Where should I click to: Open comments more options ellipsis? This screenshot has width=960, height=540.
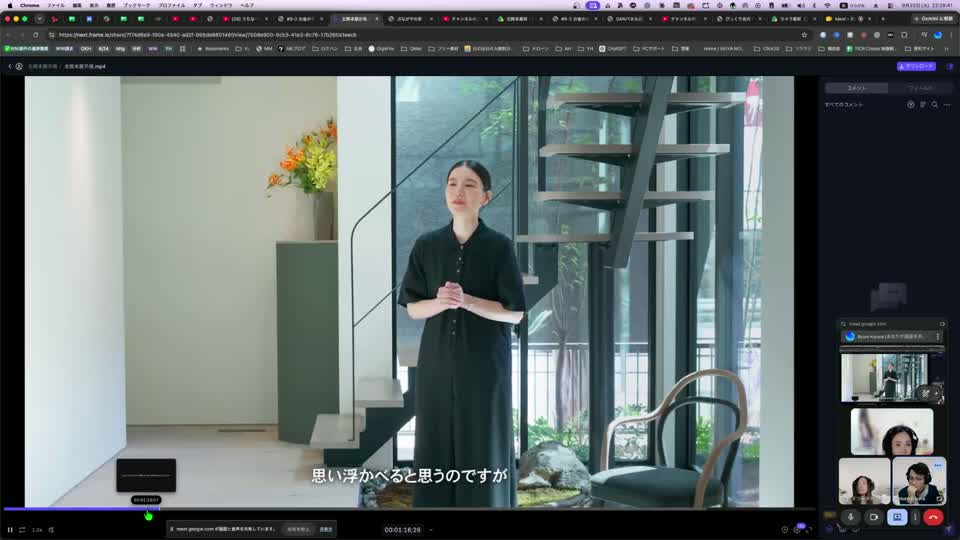[x=947, y=105]
